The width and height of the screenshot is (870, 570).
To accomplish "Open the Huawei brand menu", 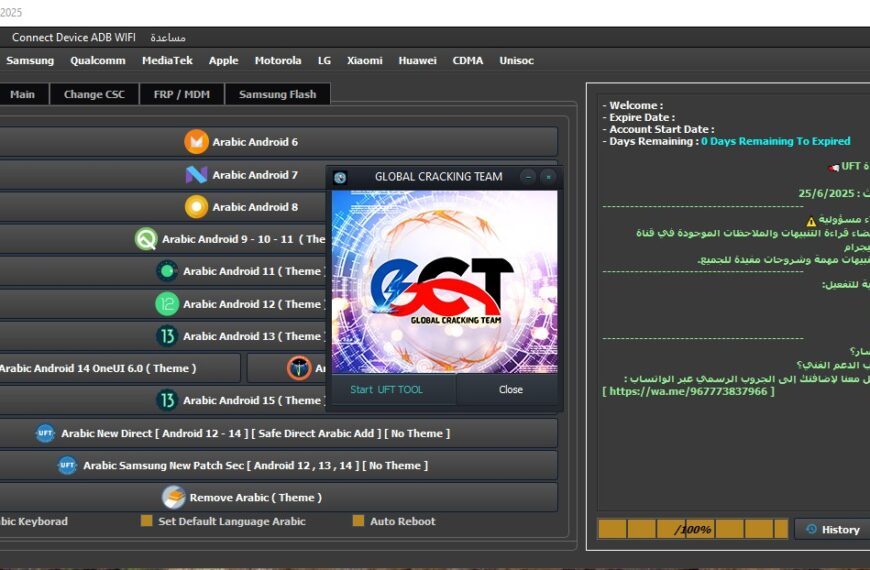I will tap(417, 60).
